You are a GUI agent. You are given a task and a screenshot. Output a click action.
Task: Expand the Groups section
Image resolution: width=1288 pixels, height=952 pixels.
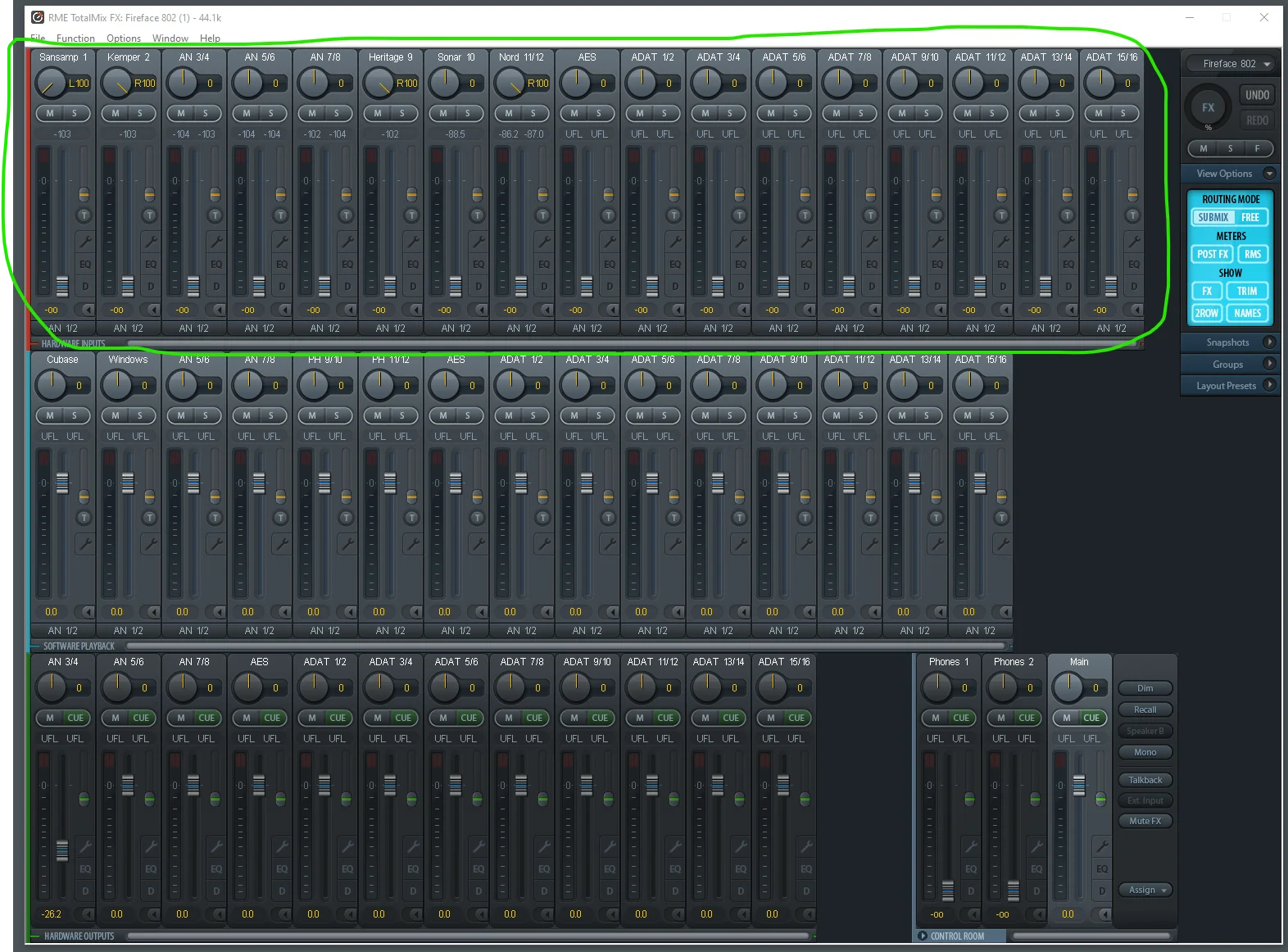click(x=1269, y=364)
